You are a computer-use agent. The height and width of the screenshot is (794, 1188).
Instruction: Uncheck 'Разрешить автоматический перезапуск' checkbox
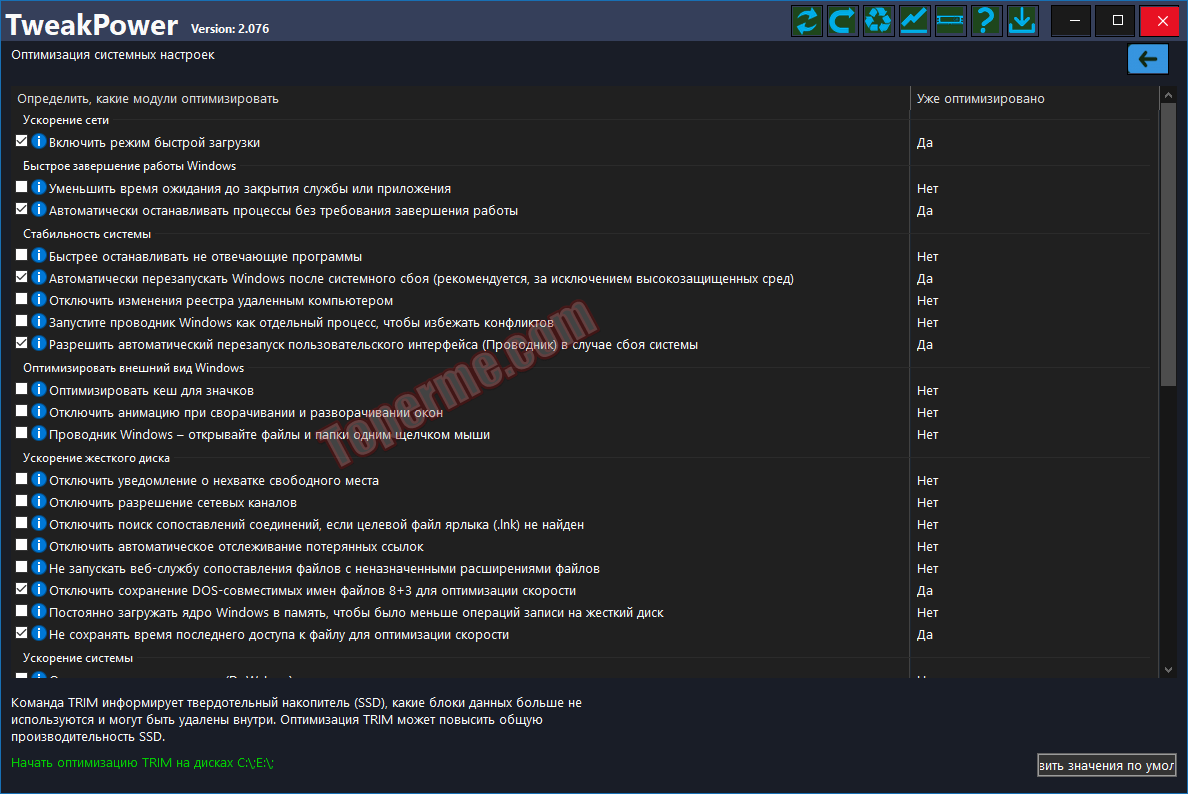point(21,343)
